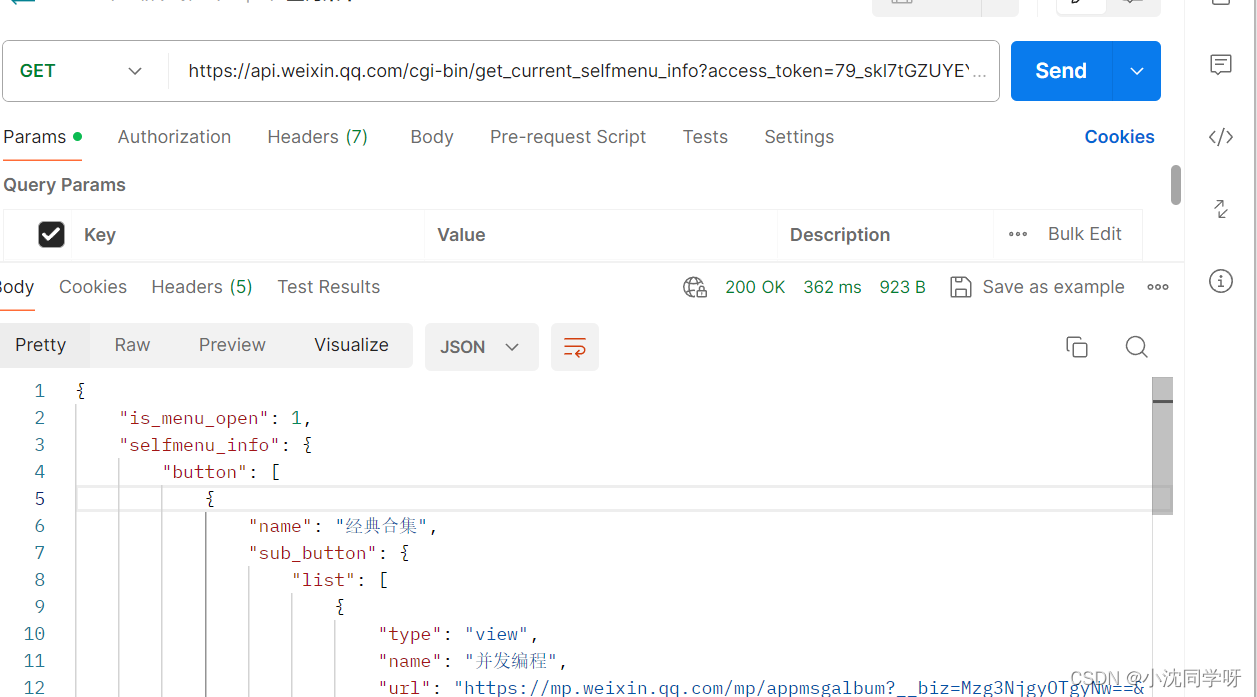Viewport: 1257px width, 697px height.
Task: Click Save as example
Action: (1053, 287)
